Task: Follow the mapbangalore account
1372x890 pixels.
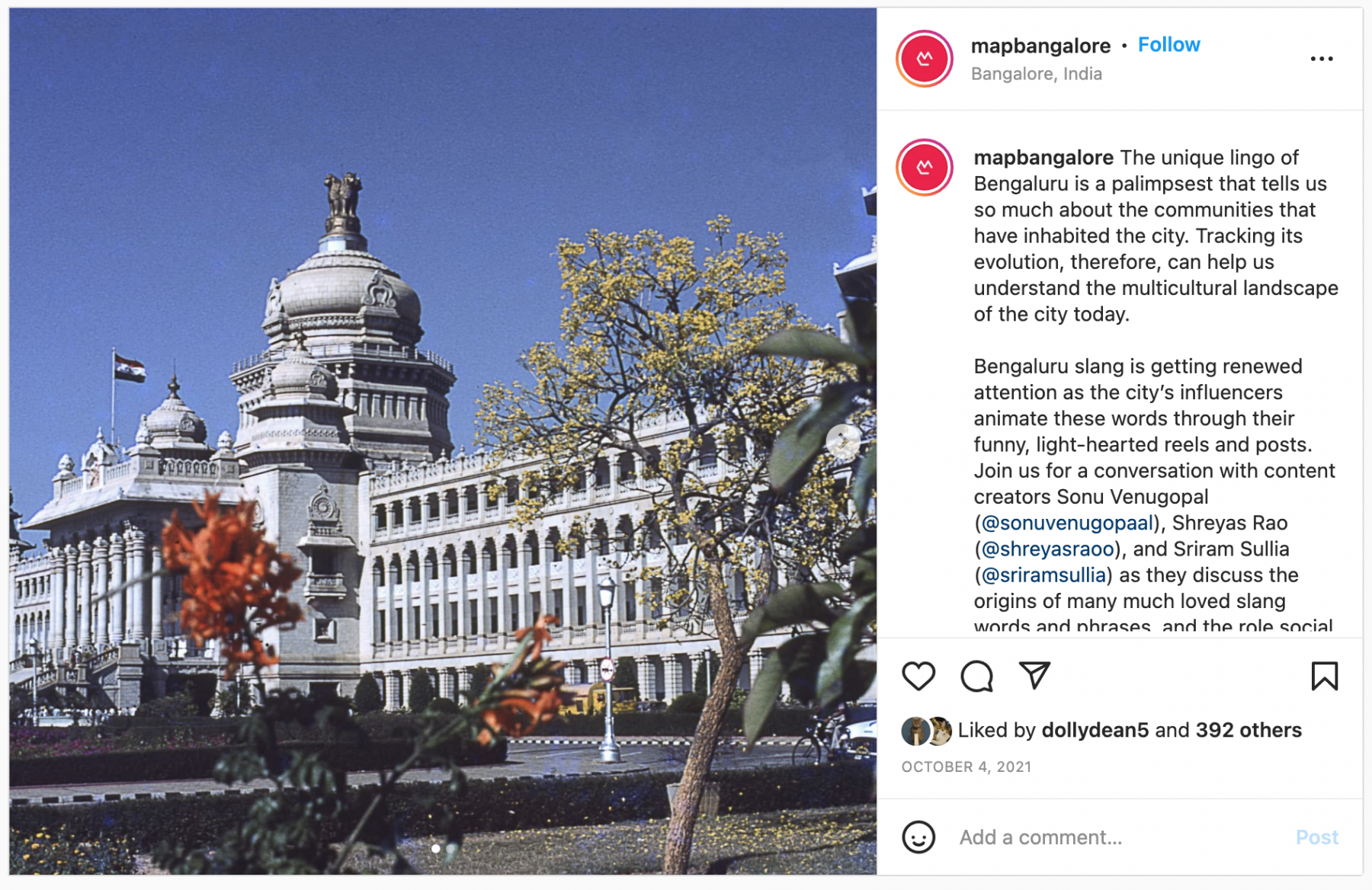Action: coord(1168,45)
